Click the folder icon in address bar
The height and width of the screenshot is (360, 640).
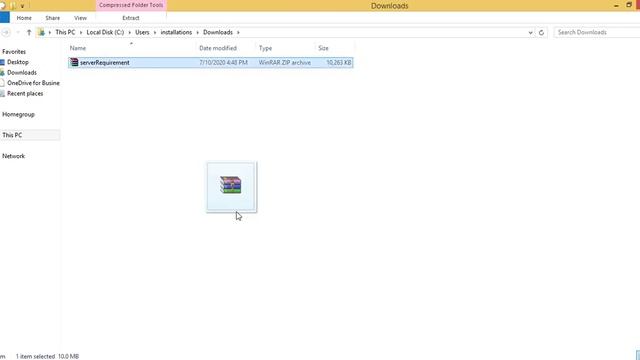(41, 32)
